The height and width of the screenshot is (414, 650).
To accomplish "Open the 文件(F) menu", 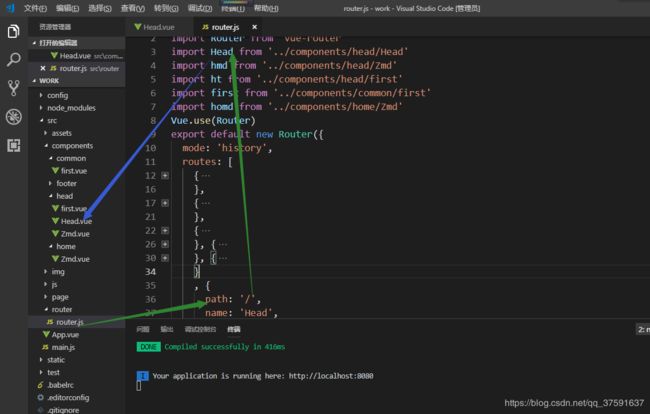I will (35, 8).
